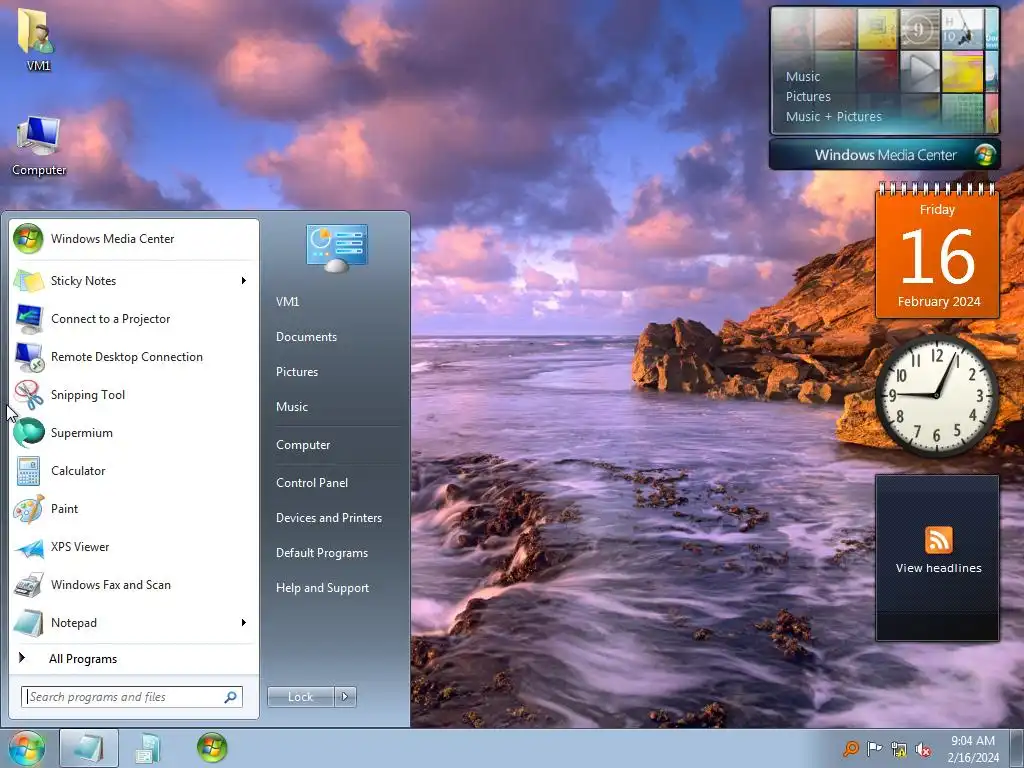Click the calendar gadget showing Friday 16

(x=938, y=252)
